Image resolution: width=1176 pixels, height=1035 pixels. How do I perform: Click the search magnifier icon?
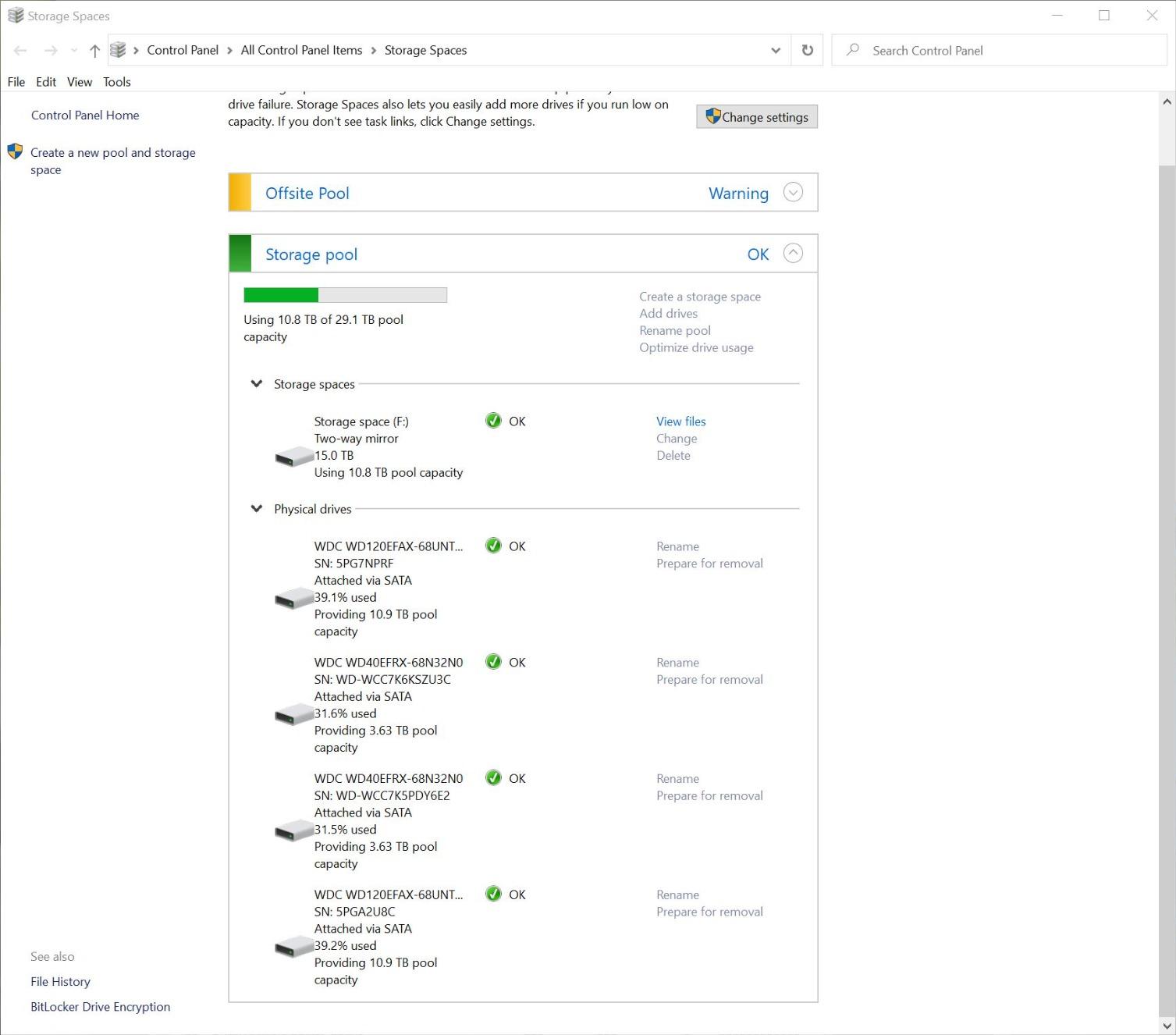tap(853, 50)
